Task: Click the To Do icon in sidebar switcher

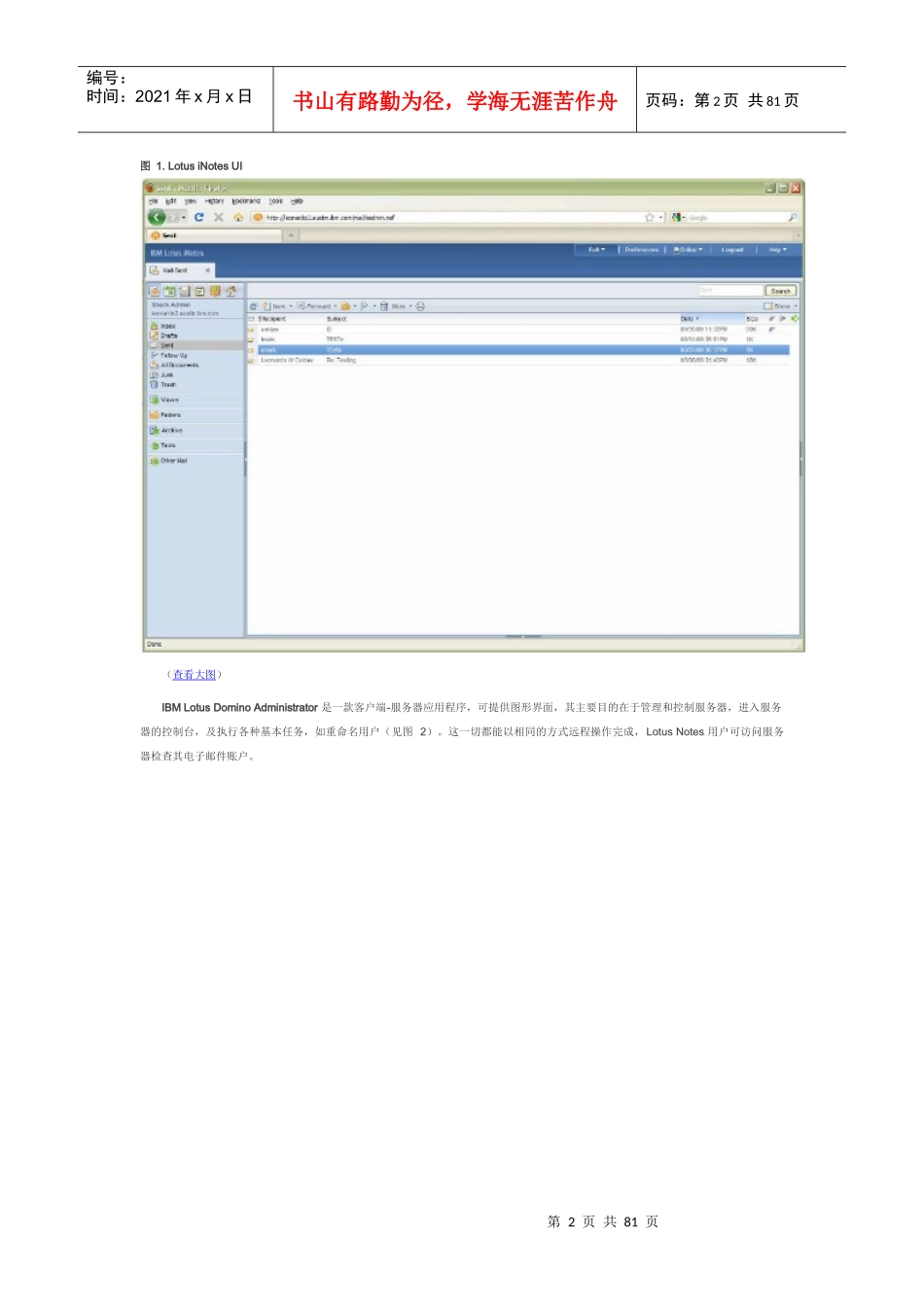Action: 200,291
